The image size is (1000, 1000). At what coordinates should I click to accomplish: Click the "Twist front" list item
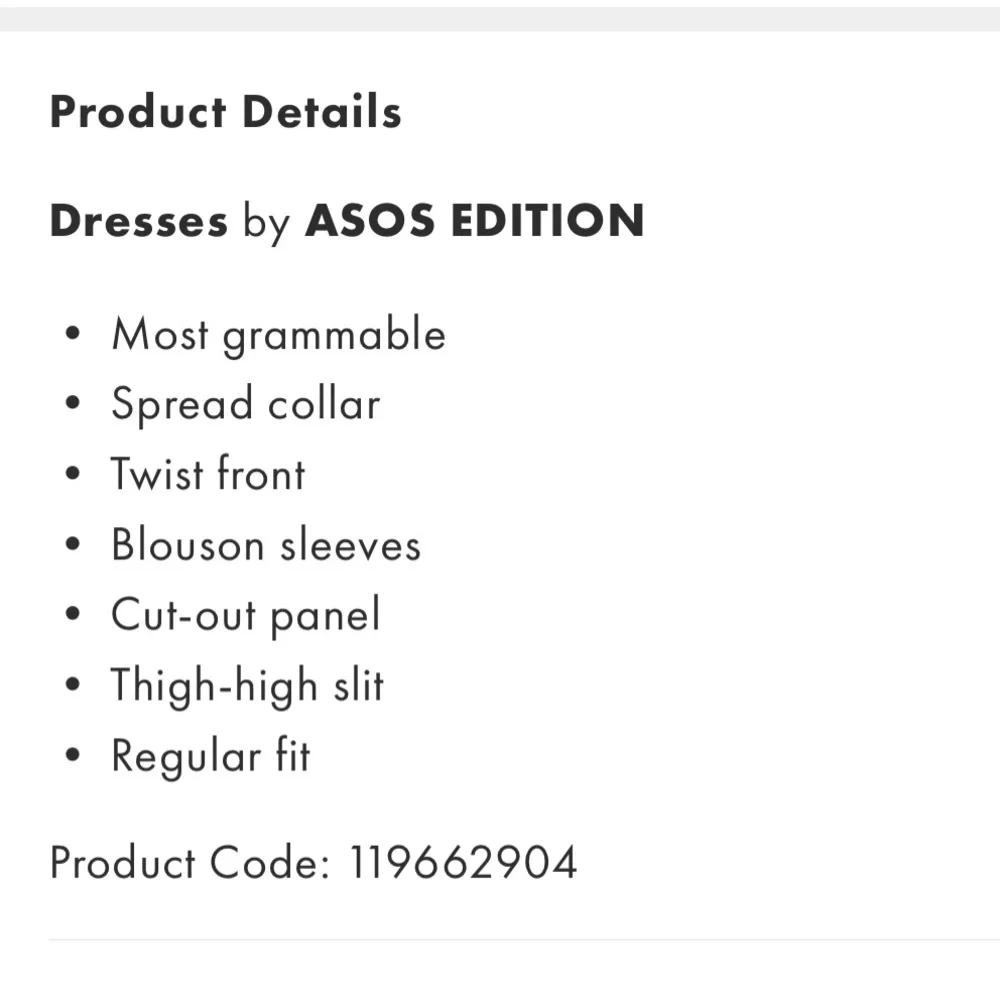tap(208, 475)
